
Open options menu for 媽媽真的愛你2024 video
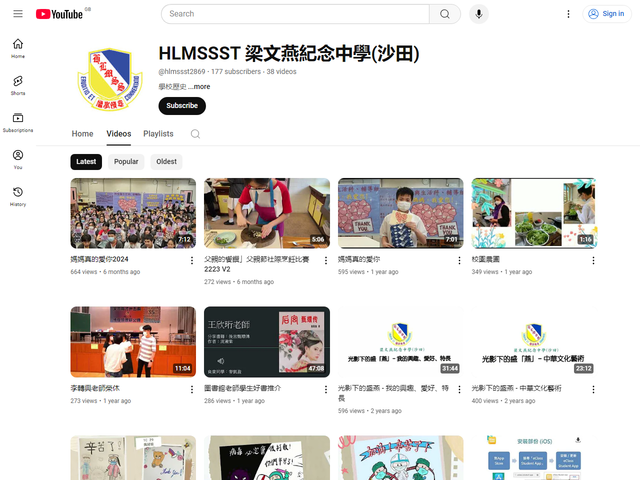192,260
